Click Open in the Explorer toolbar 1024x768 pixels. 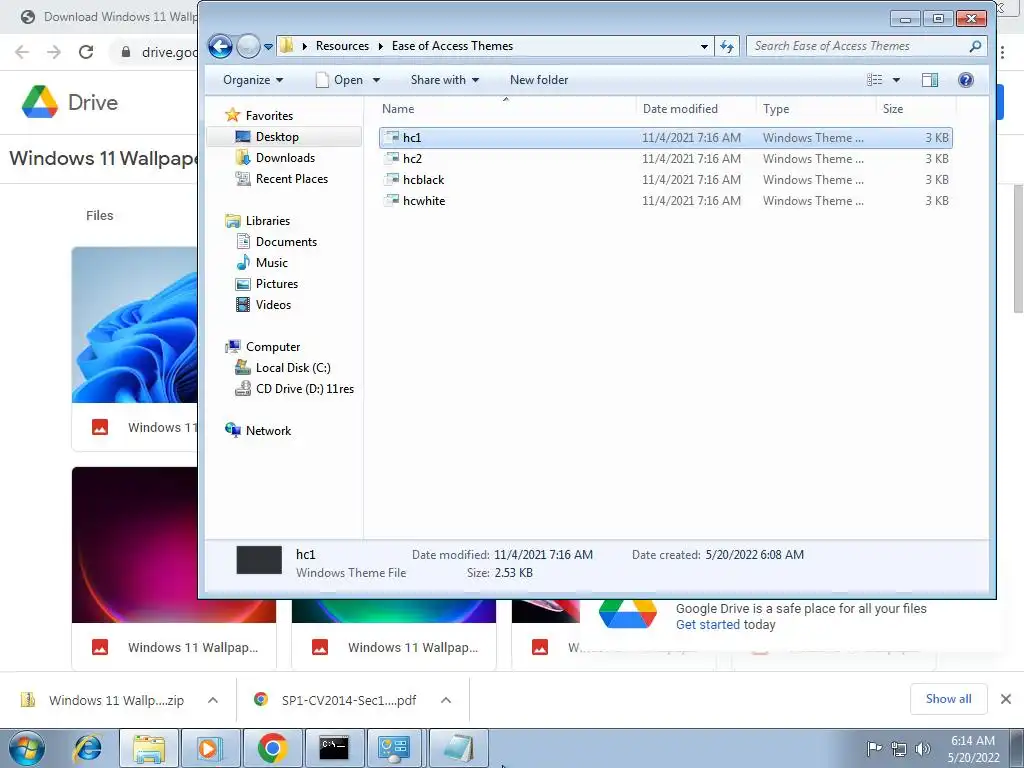point(339,80)
